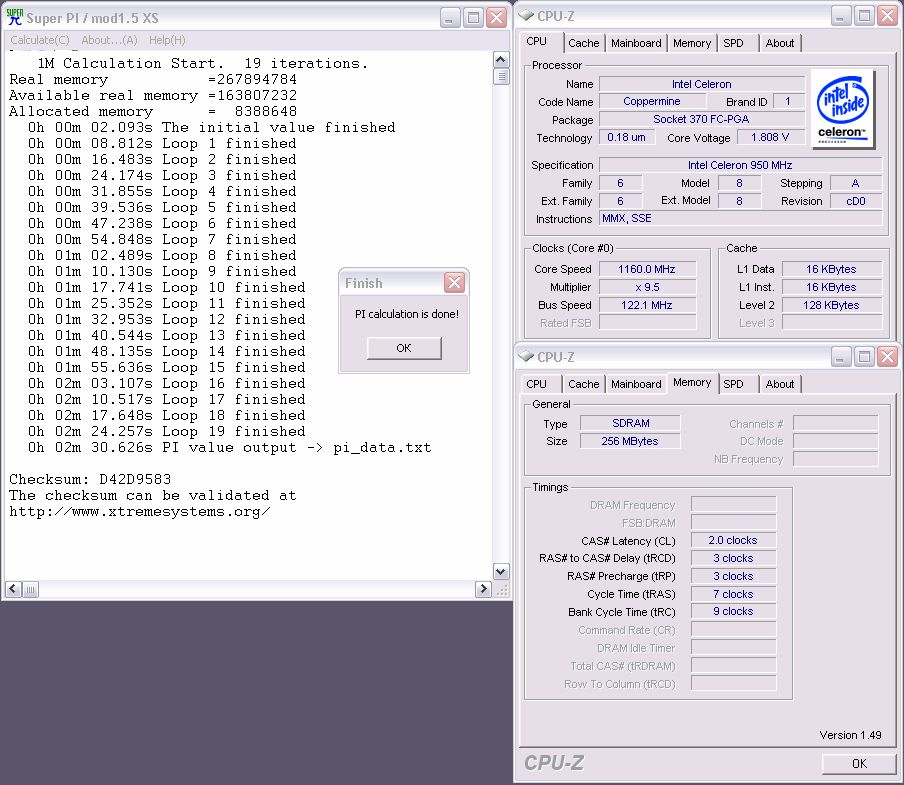Select About tab in top CPU-Z window

click(779, 43)
